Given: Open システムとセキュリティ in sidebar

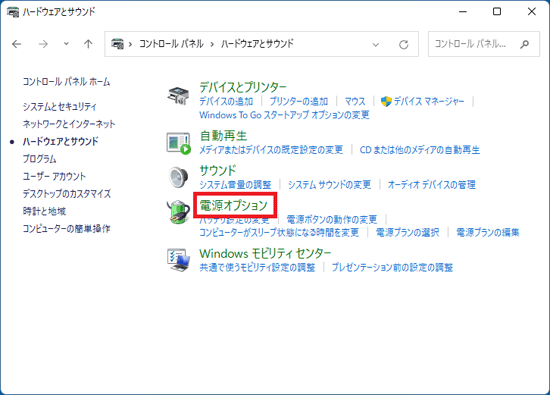Looking at the screenshot, I should tap(59, 106).
